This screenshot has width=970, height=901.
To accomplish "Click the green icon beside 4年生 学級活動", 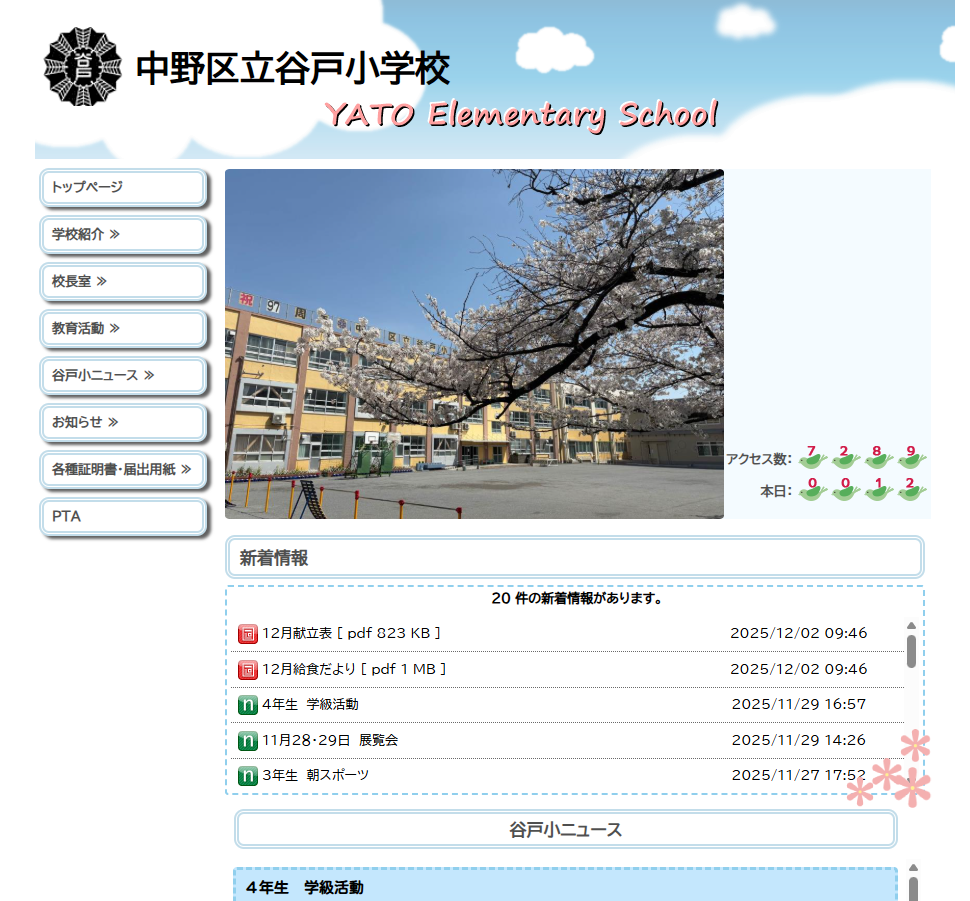I will (x=247, y=705).
